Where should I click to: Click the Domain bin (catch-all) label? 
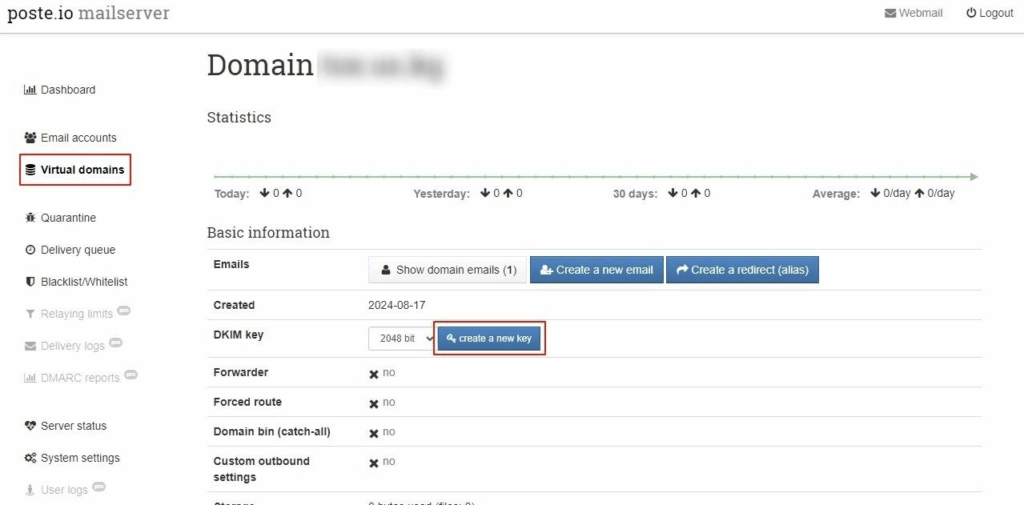[x=272, y=432]
